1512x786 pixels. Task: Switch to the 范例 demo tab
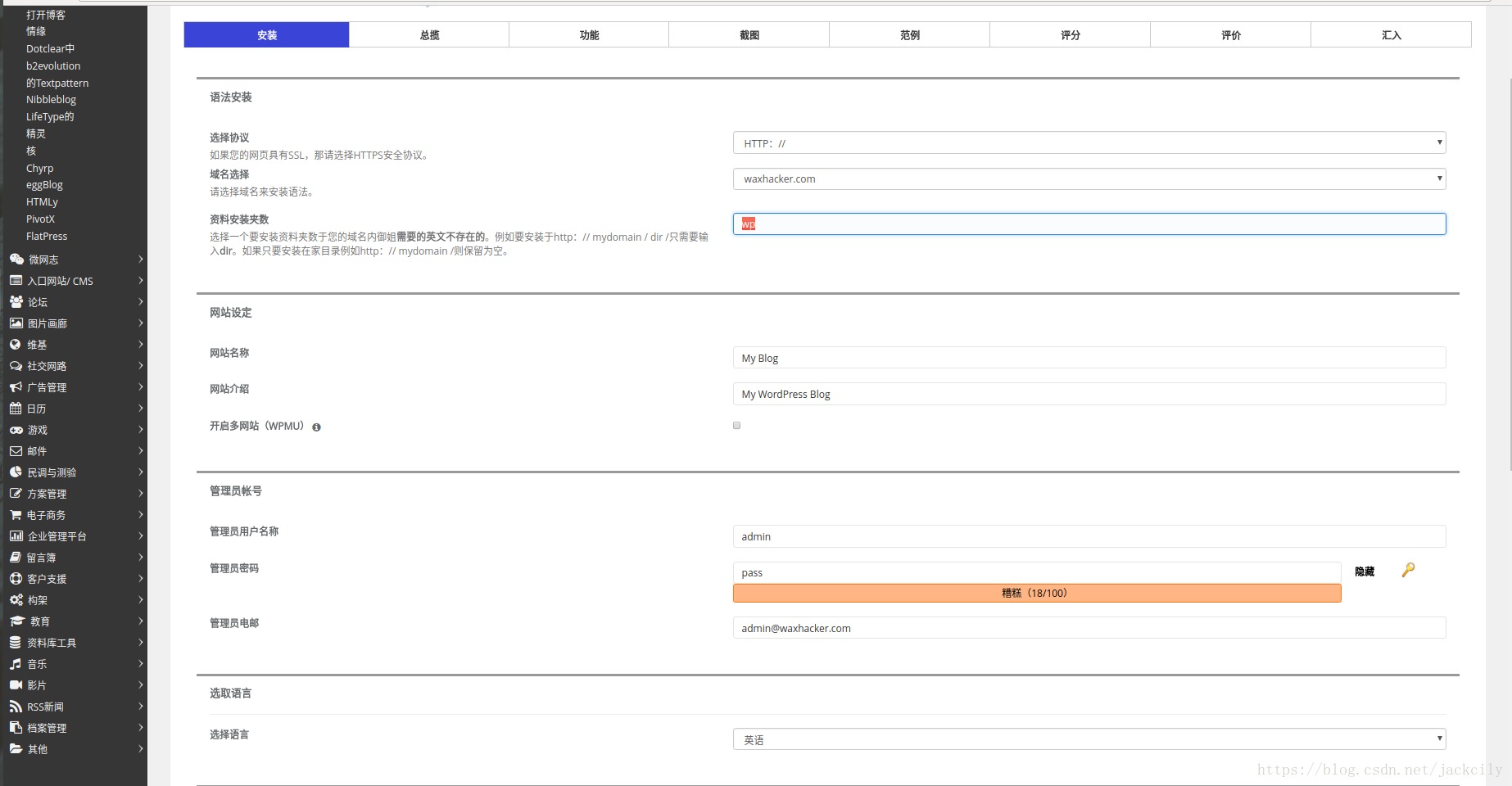[910, 34]
